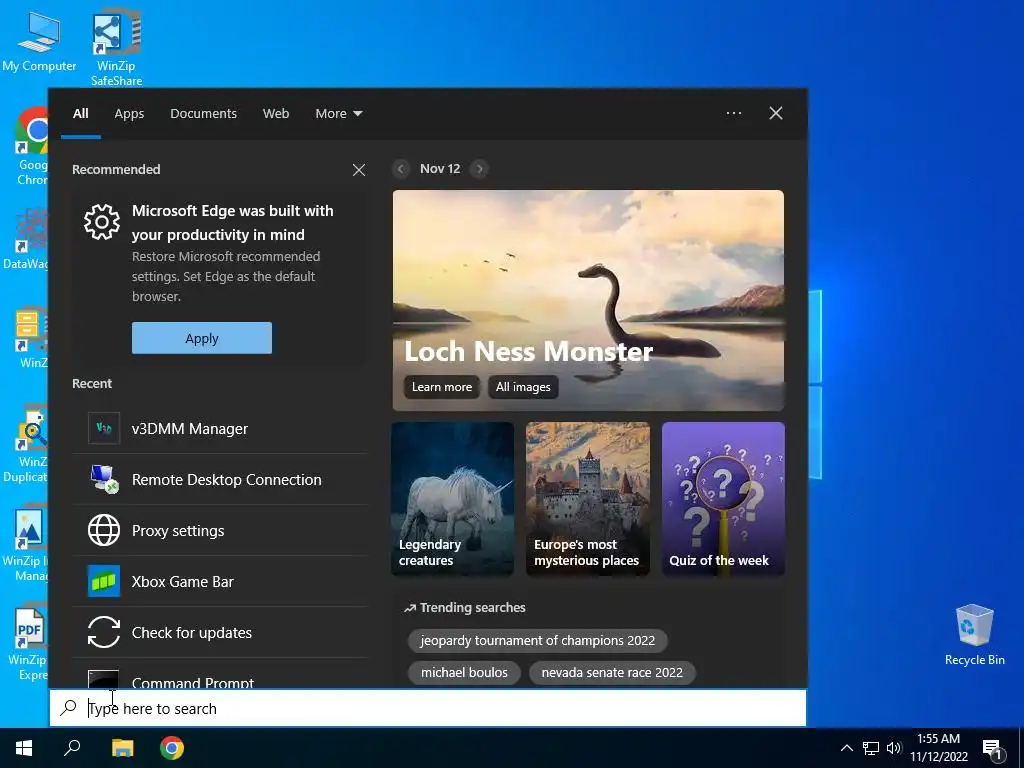
Task: Switch to the Apps tab
Action: (x=129, y=114)
